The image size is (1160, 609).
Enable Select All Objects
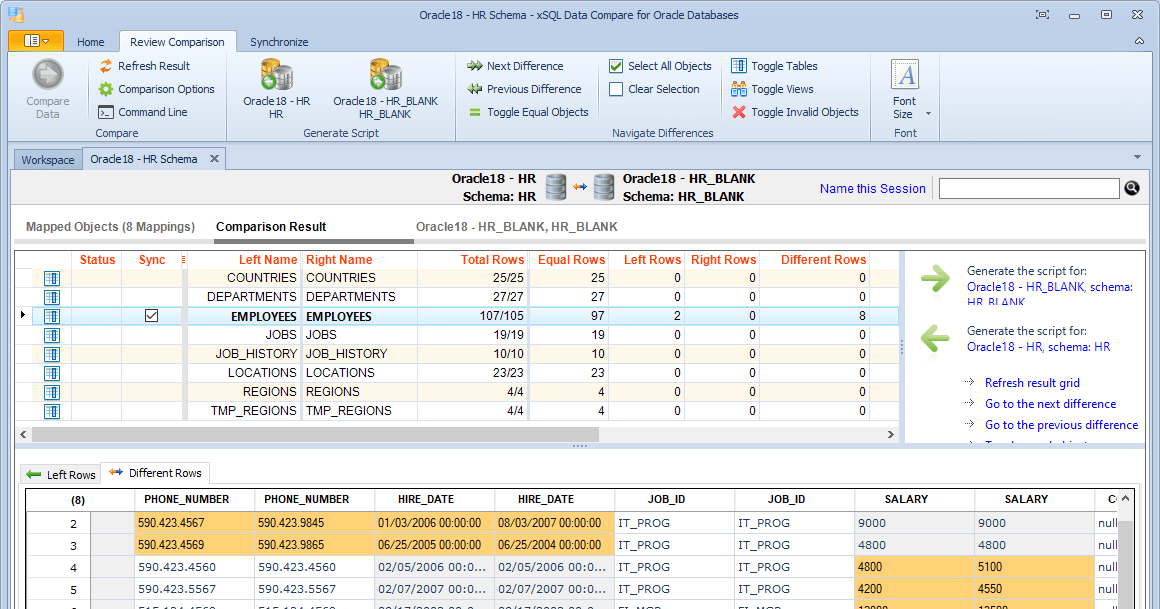(x=616, y=64)
